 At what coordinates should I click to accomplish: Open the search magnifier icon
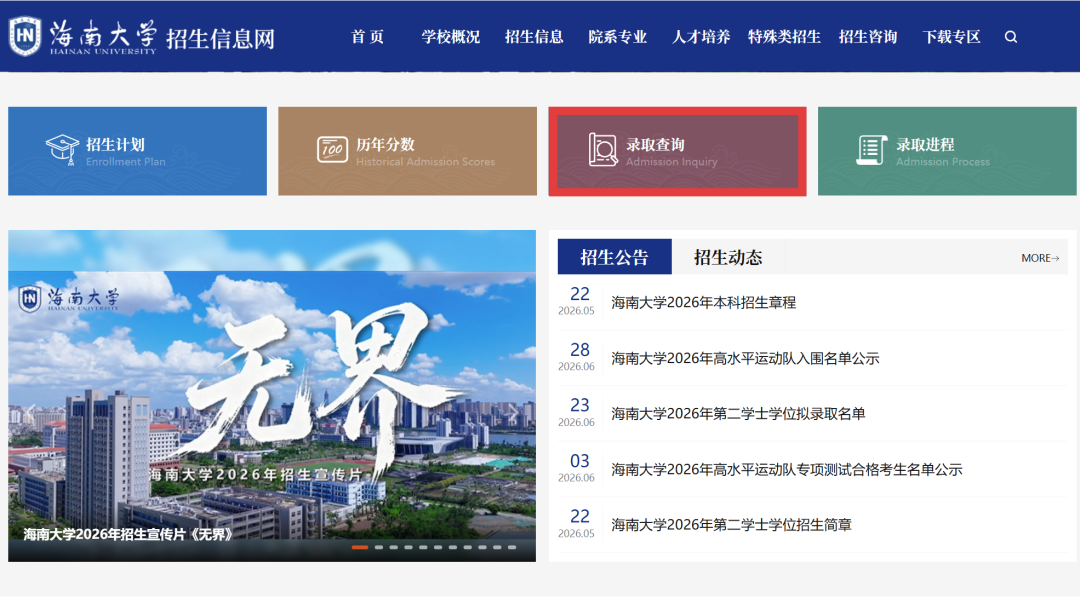tap(1010, 37)
